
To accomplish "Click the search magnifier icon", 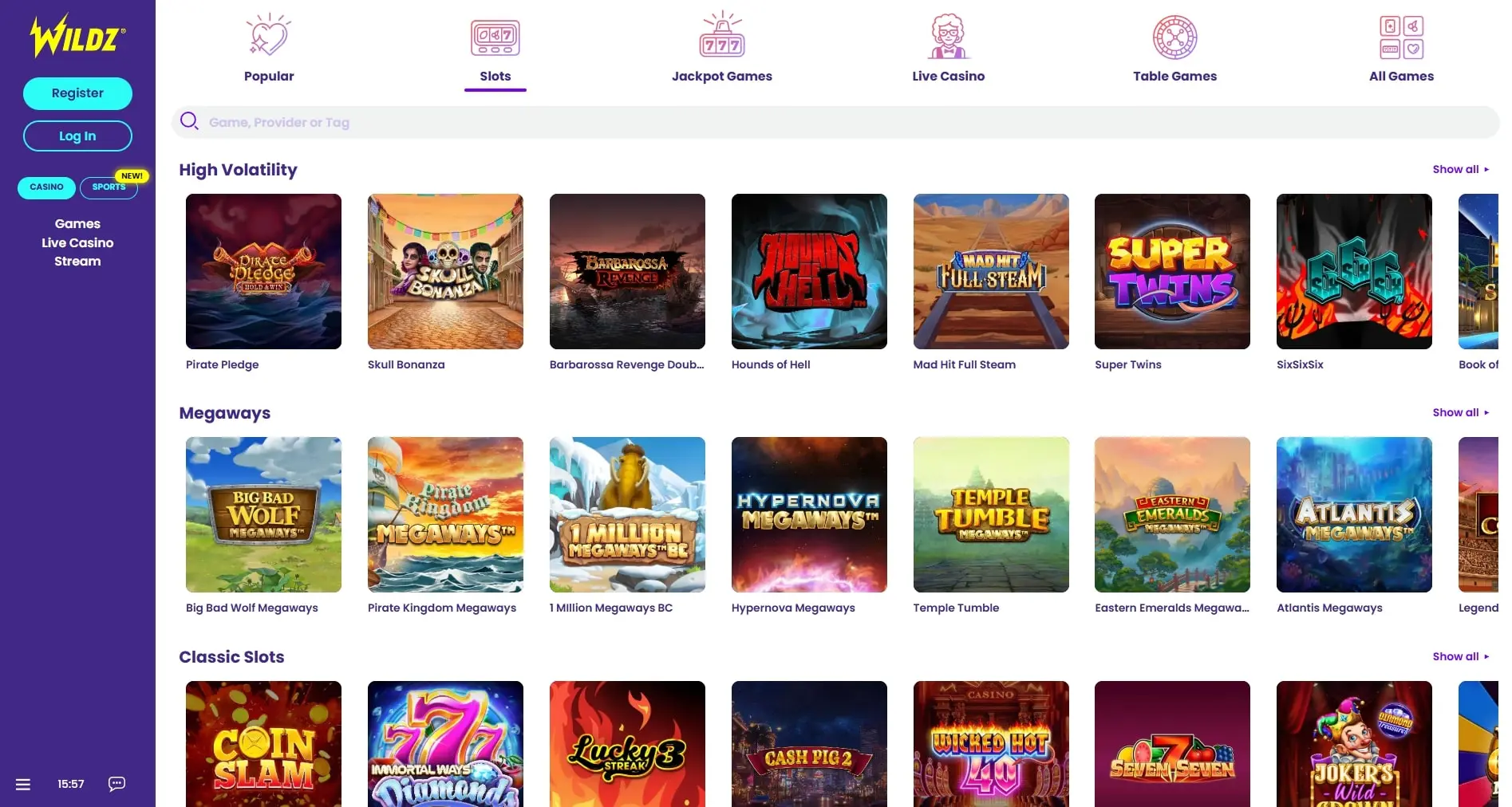I will [x=189, y=121].
